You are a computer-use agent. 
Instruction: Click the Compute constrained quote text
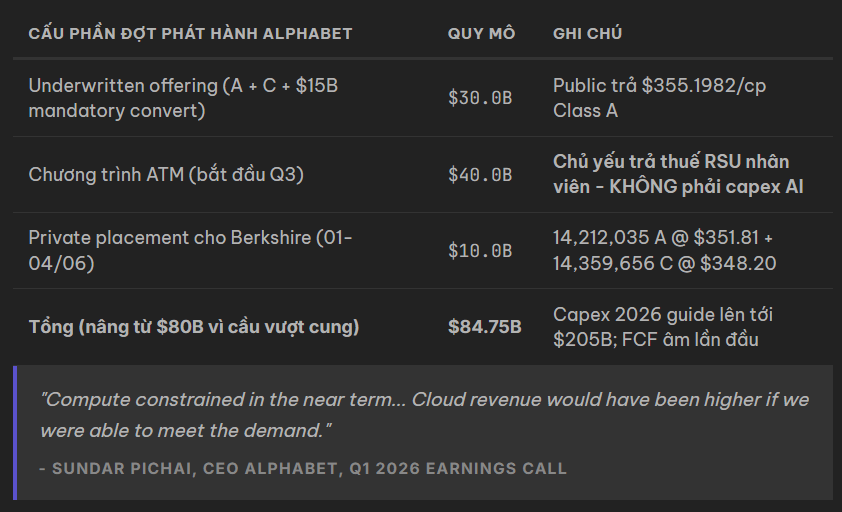click(424, 415)
